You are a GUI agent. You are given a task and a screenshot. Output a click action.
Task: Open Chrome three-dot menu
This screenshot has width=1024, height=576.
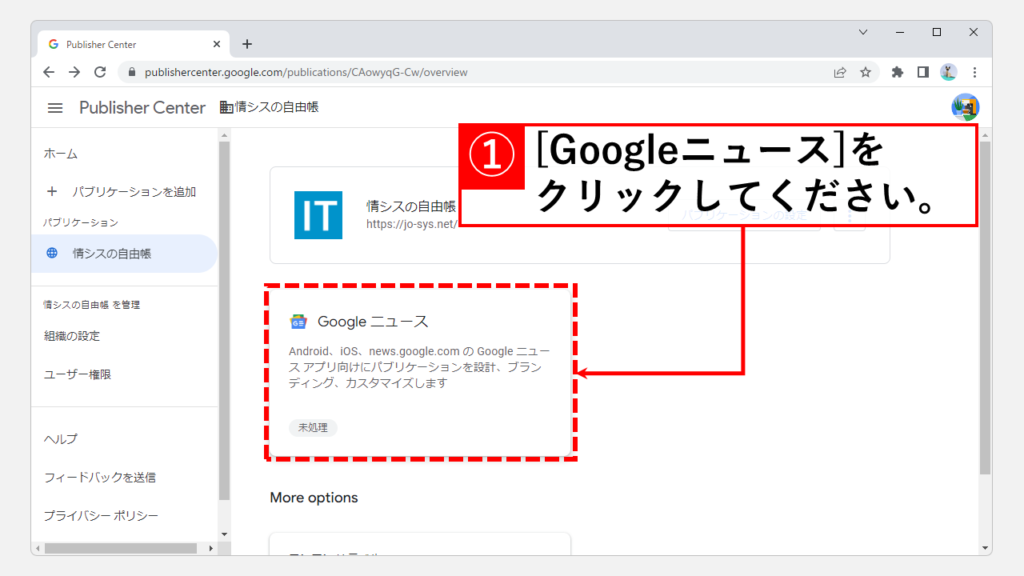974,72
